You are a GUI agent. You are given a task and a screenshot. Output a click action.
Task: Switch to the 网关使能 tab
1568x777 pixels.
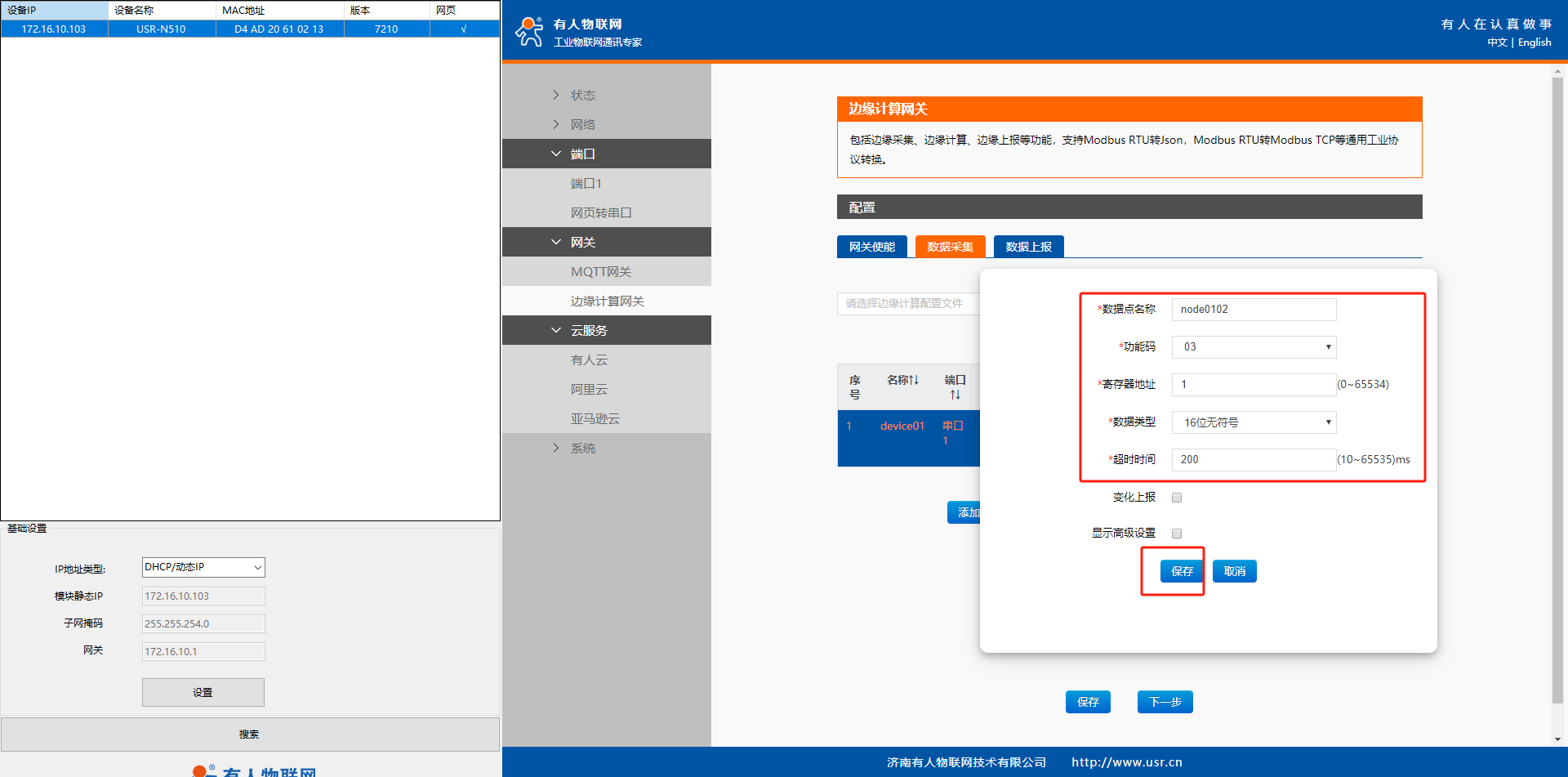(871, 247)
